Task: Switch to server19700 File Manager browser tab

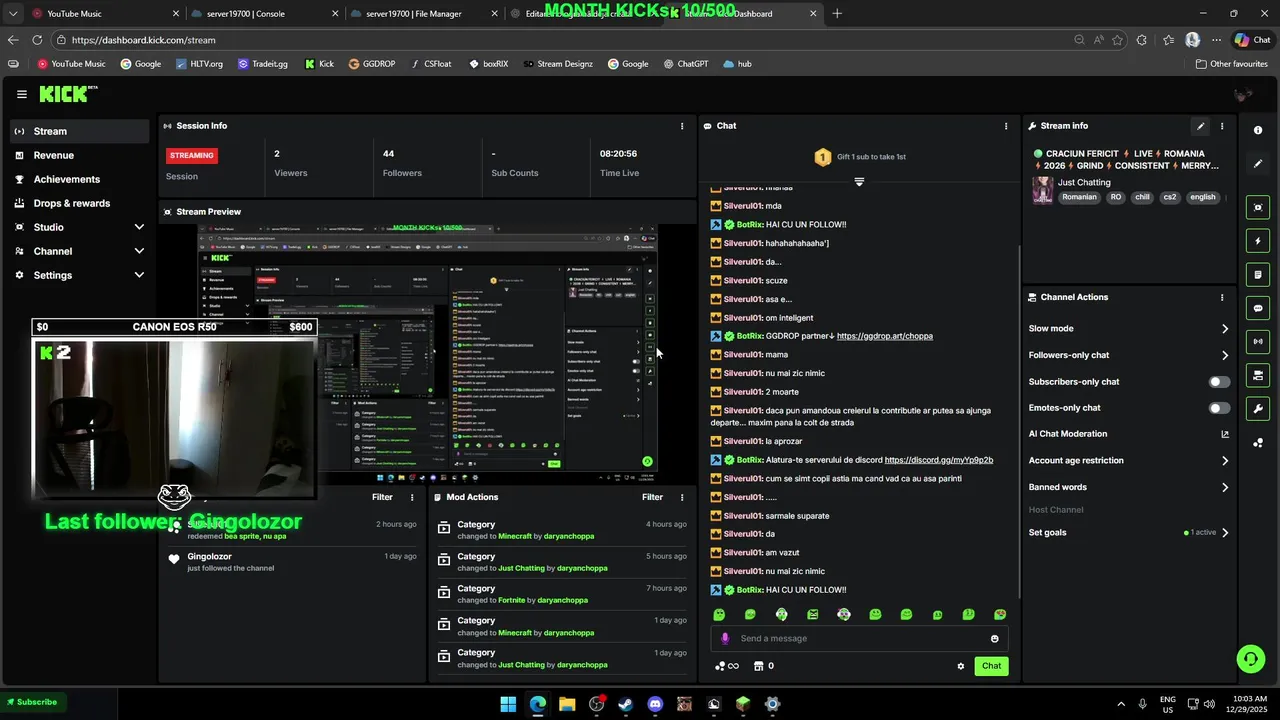Action: coord(425,14)
